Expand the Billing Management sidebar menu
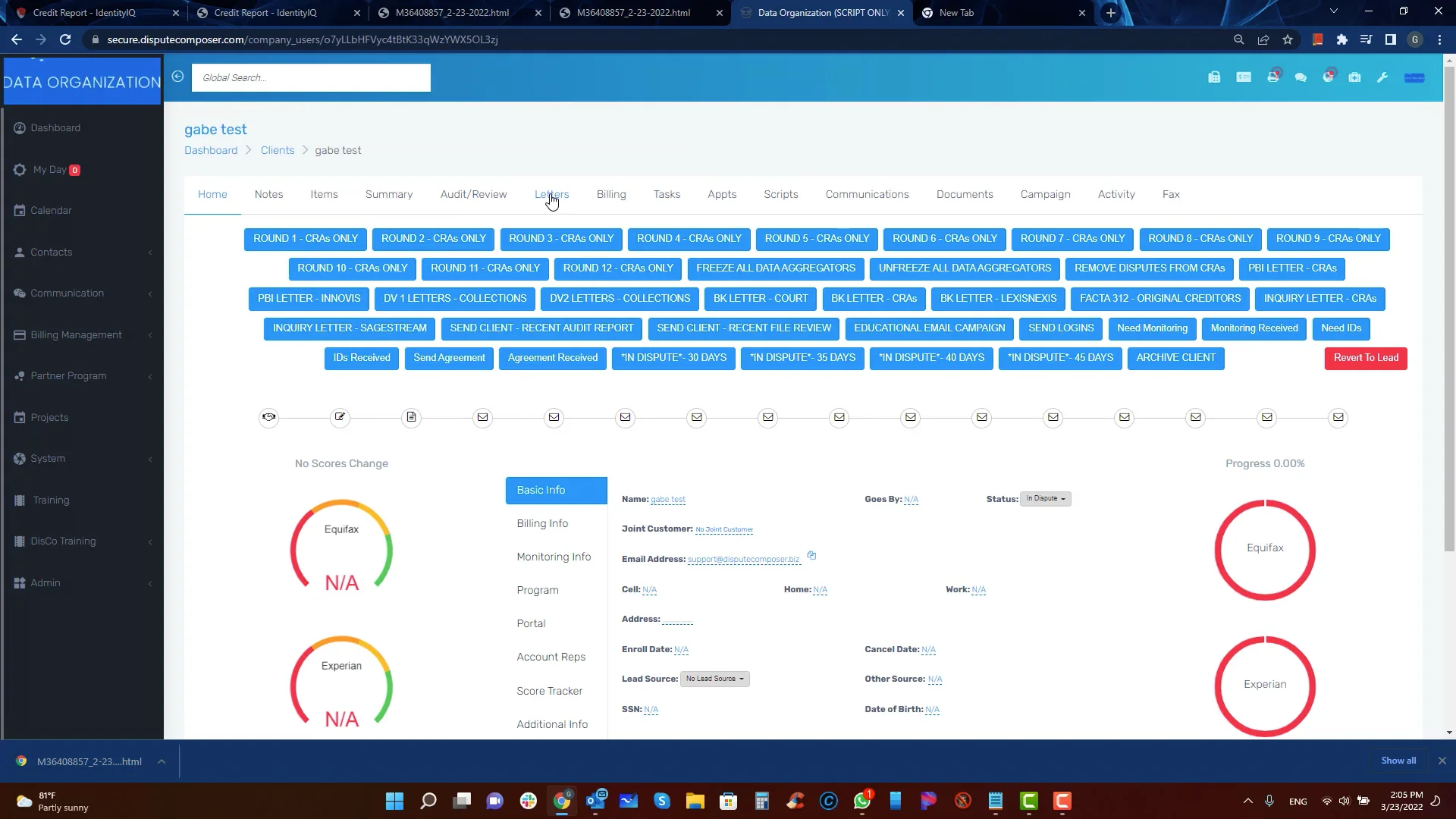Screen dimensions: 1456x819 tap(82, 335)
